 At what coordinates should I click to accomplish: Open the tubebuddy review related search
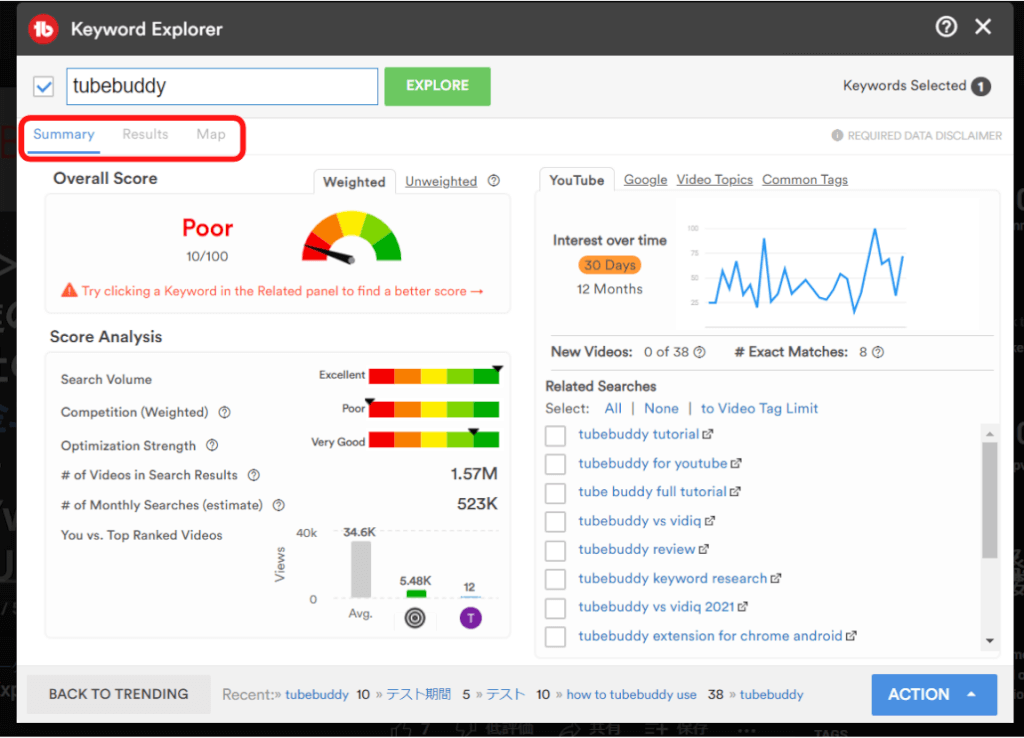pyautogui.click(x=637, y=549)
